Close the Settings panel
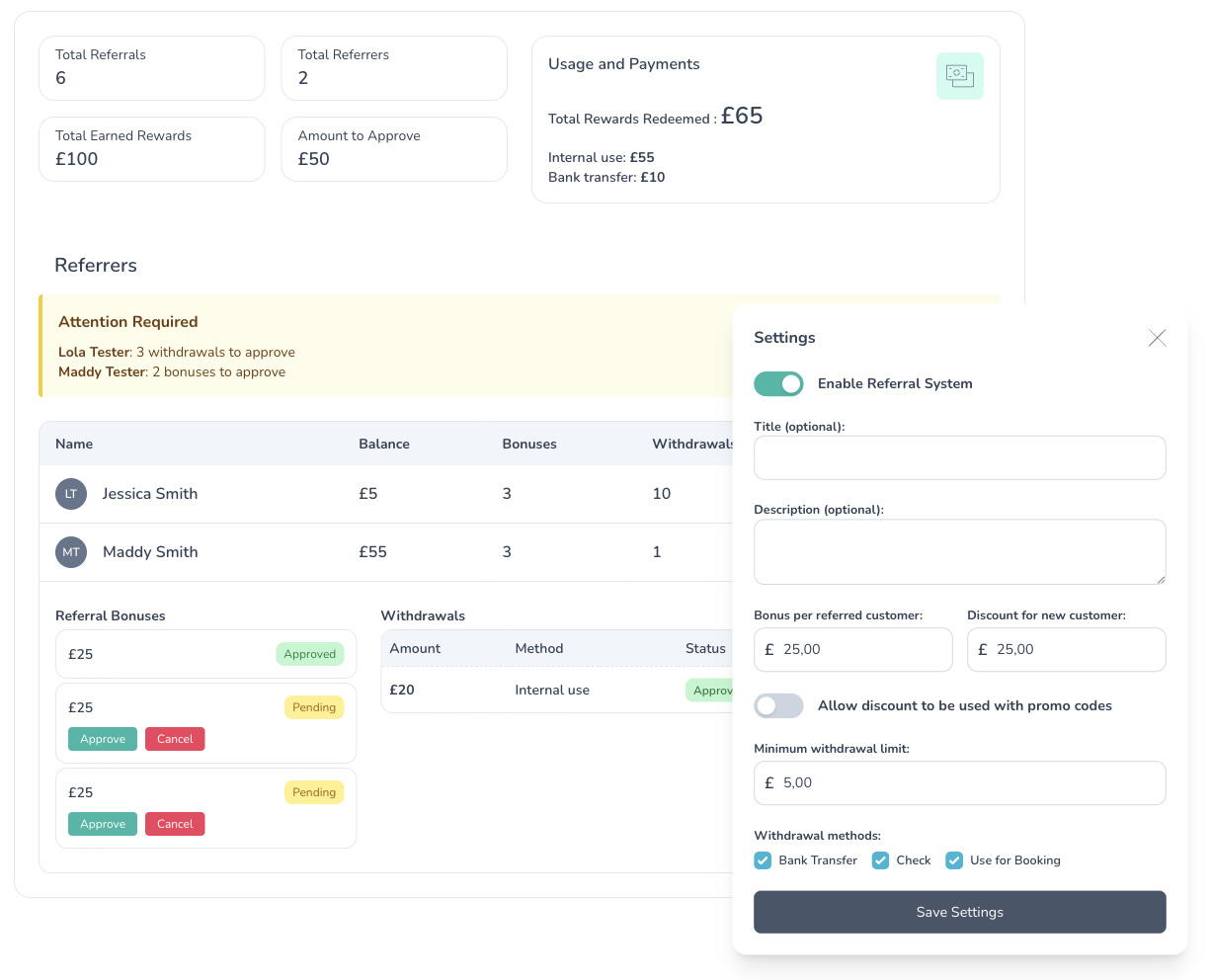Viewport: 1209px width, 980px height. pyautogui.click(x=1157, y=338)
